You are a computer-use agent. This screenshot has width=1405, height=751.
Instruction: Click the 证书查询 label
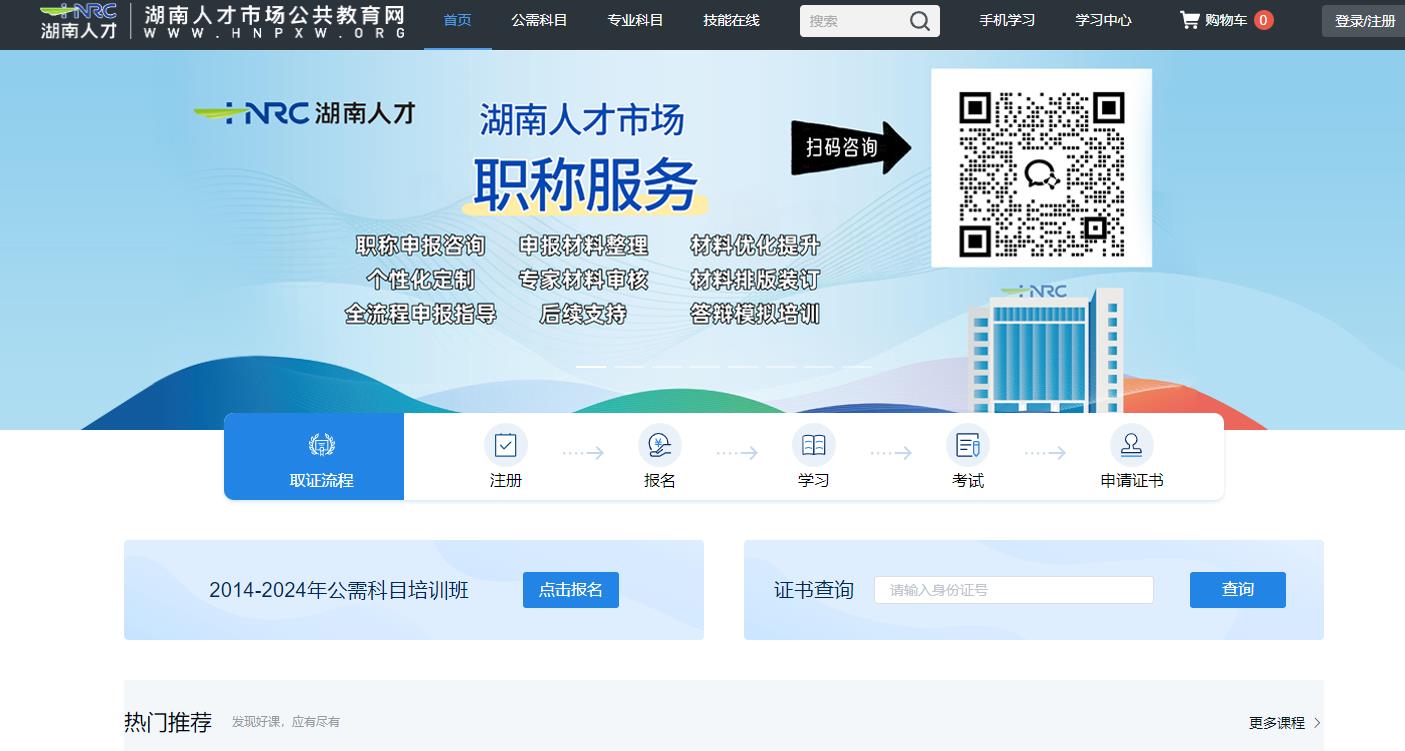[x=814, y=590]
